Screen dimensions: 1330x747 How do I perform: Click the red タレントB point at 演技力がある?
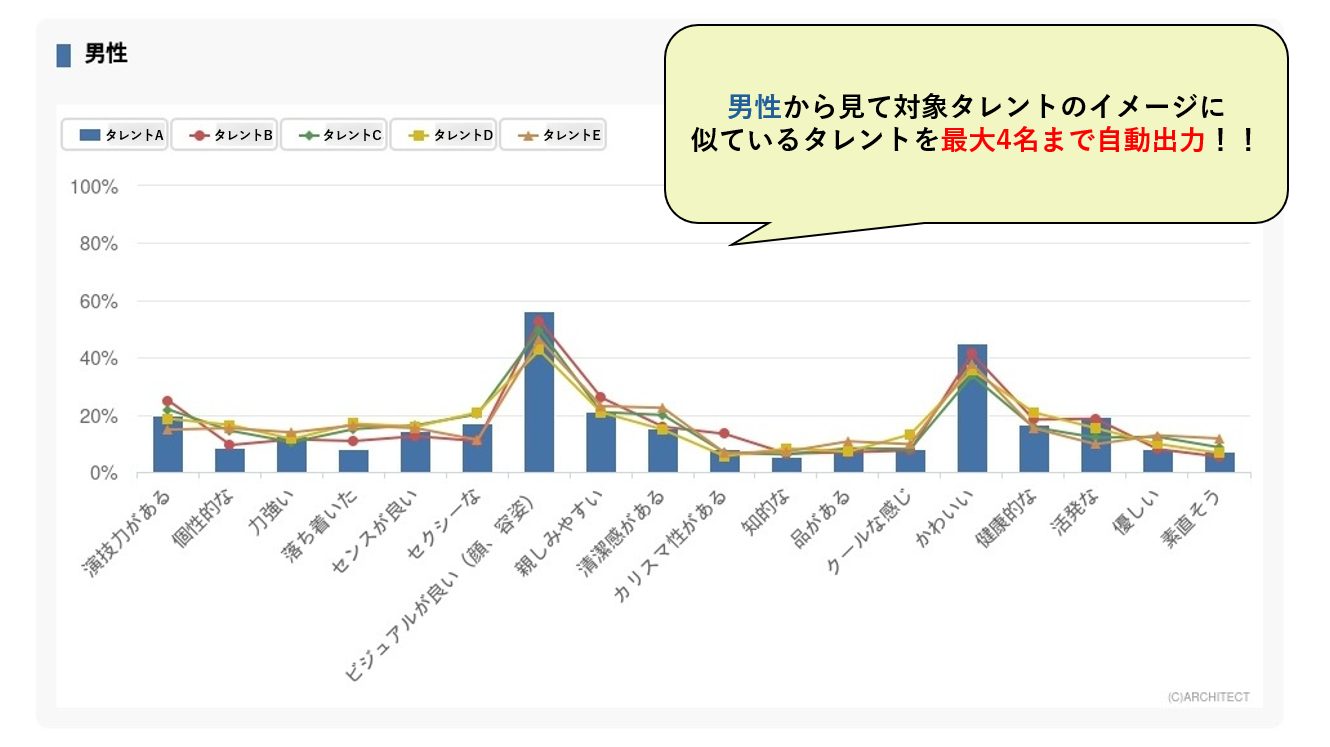tap(168, 401)
